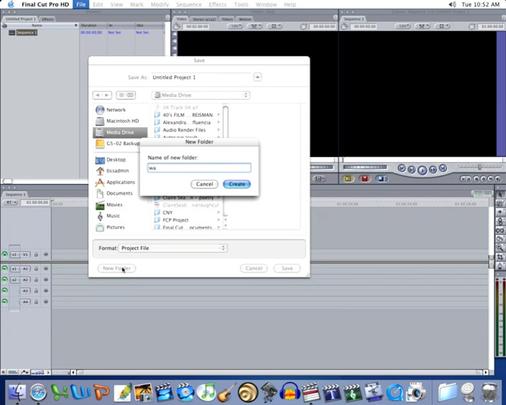This screenshot has height=405, width=506.
Task: Open the File menu
Action: 81,4
